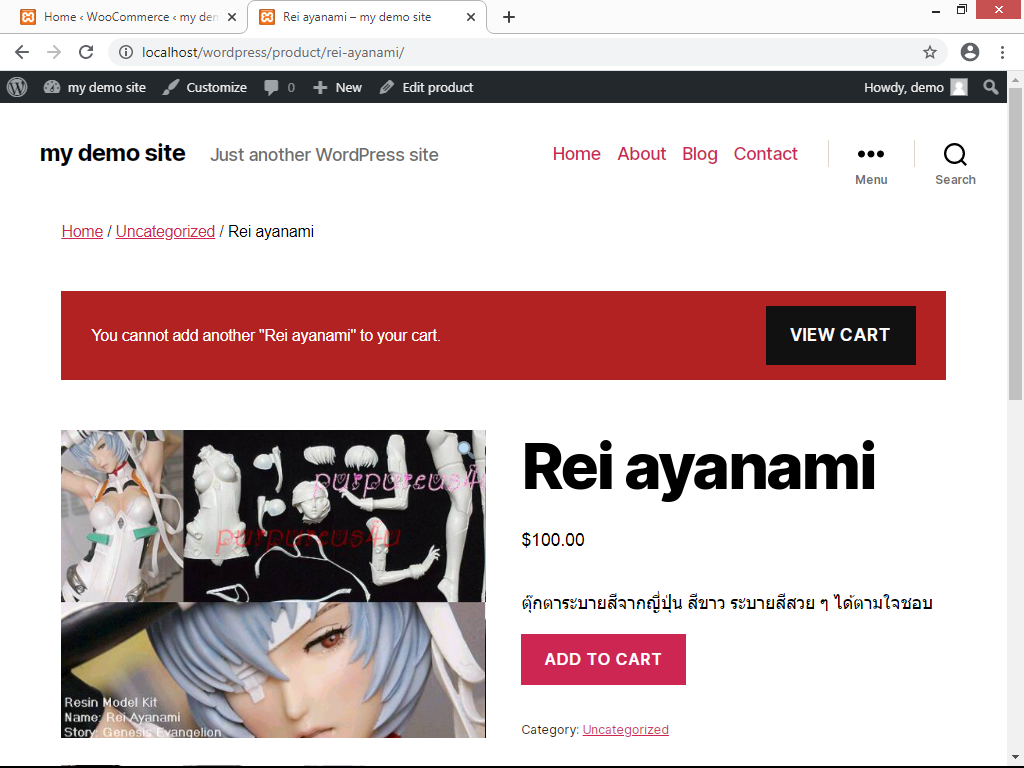This screenshot has width=1024, height=768.
Task: Open the Uncategorized category link below the product
Action: pos(626,730)
